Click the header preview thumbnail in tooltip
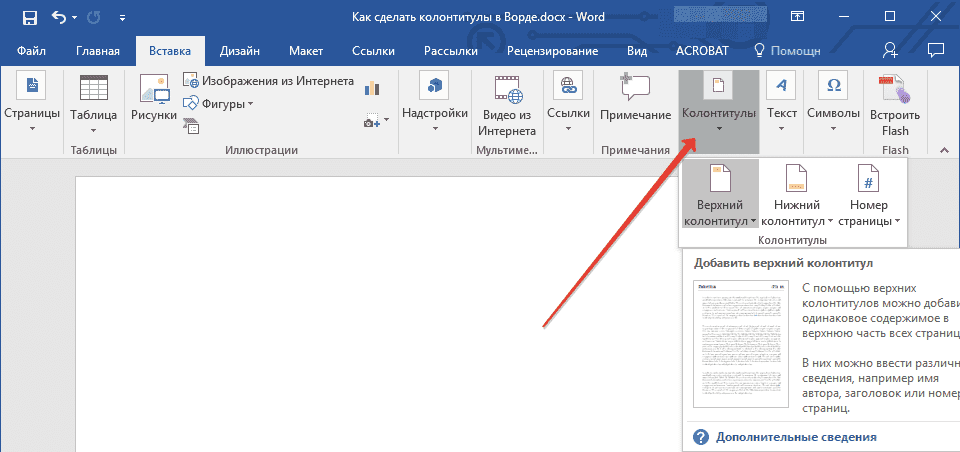This screenshot has height=452, width=960. coord(741,344)
